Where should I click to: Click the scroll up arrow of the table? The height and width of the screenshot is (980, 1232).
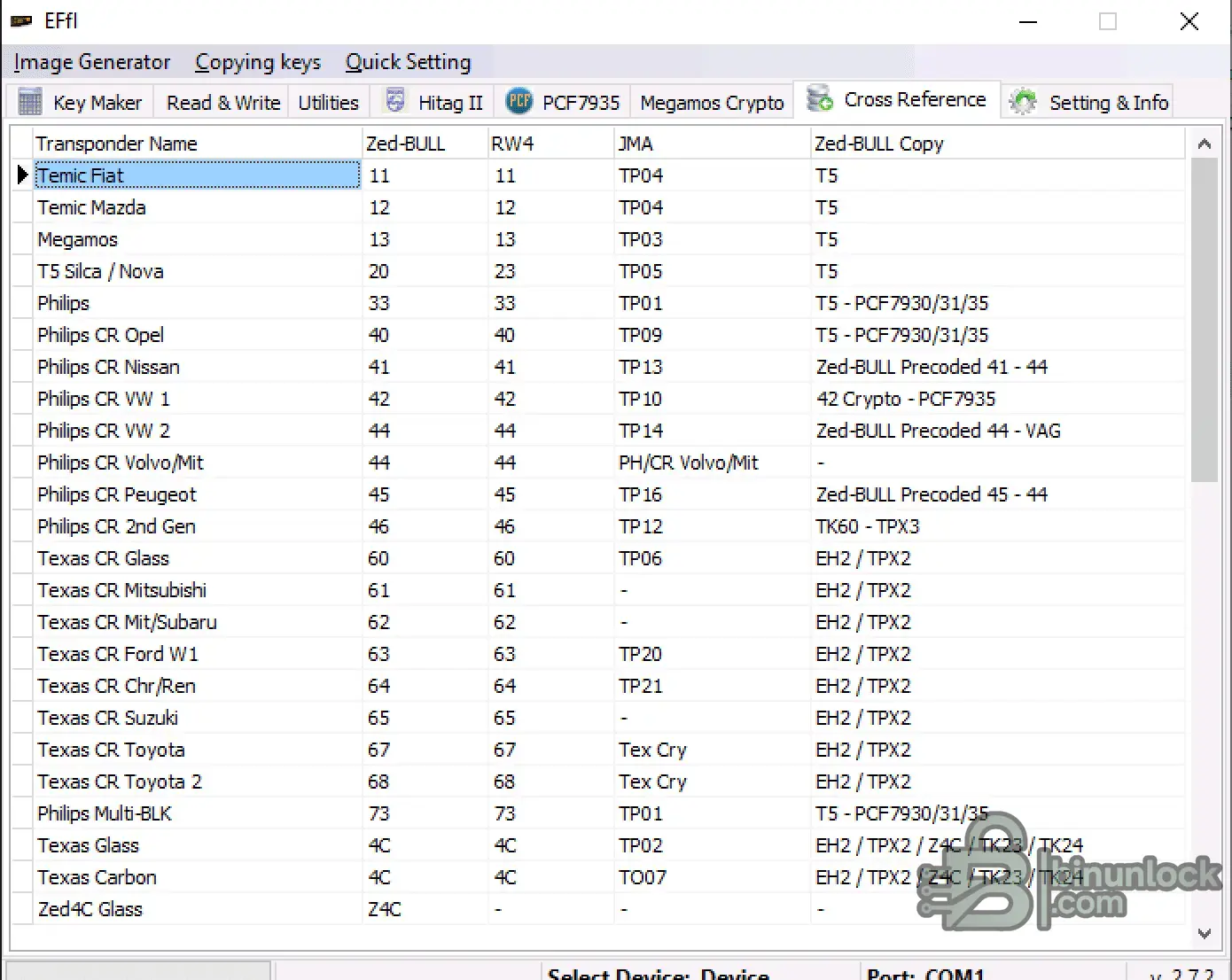(x=1204, y=144)
